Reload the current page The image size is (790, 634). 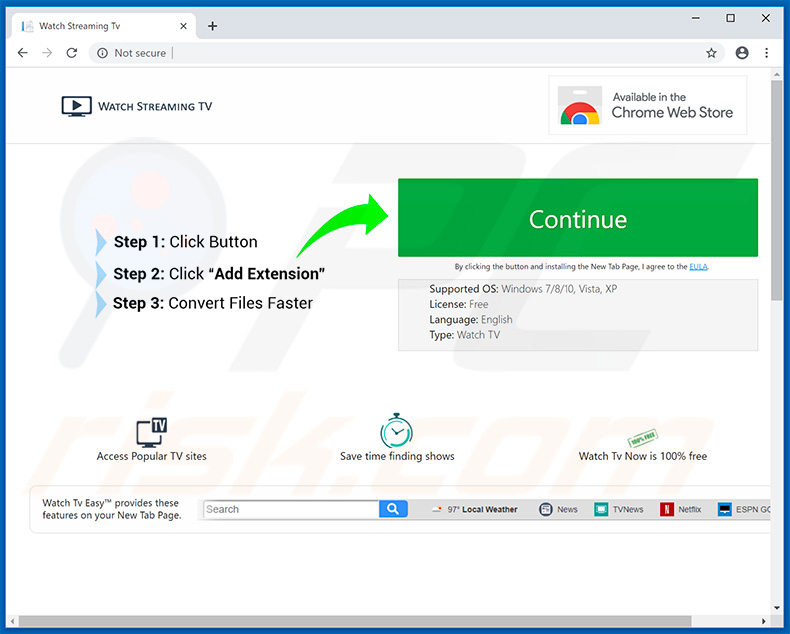click(x=72, y=53)
